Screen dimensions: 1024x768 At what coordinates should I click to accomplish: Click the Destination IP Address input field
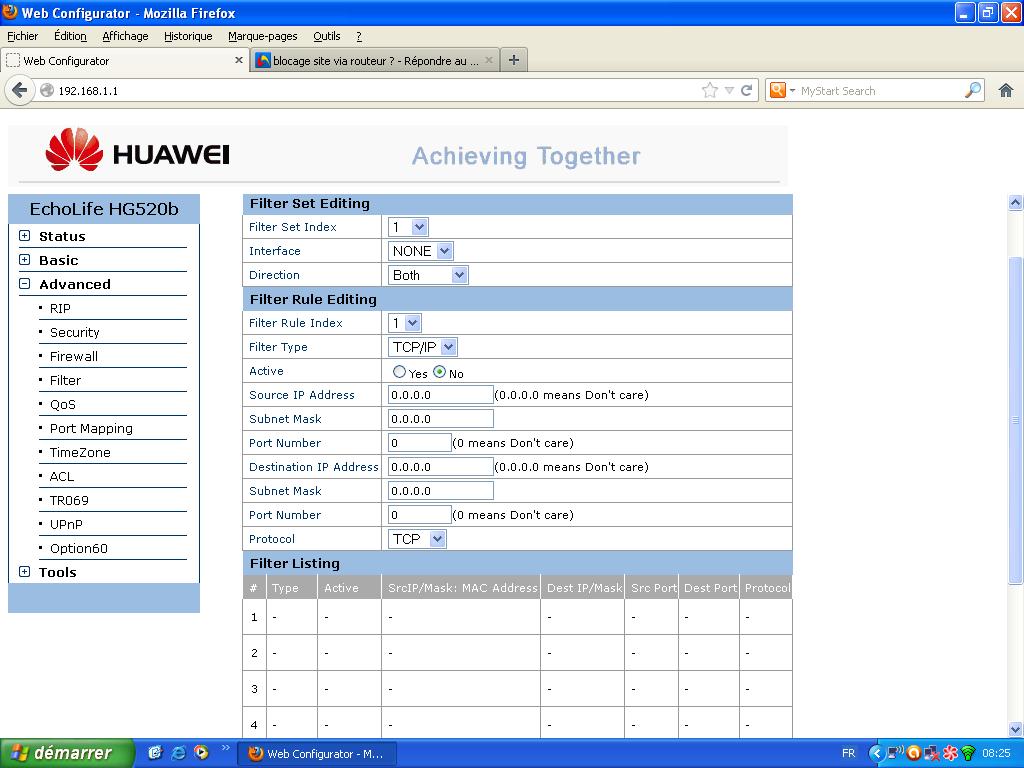pyautogui.click(x=441, y=467)
